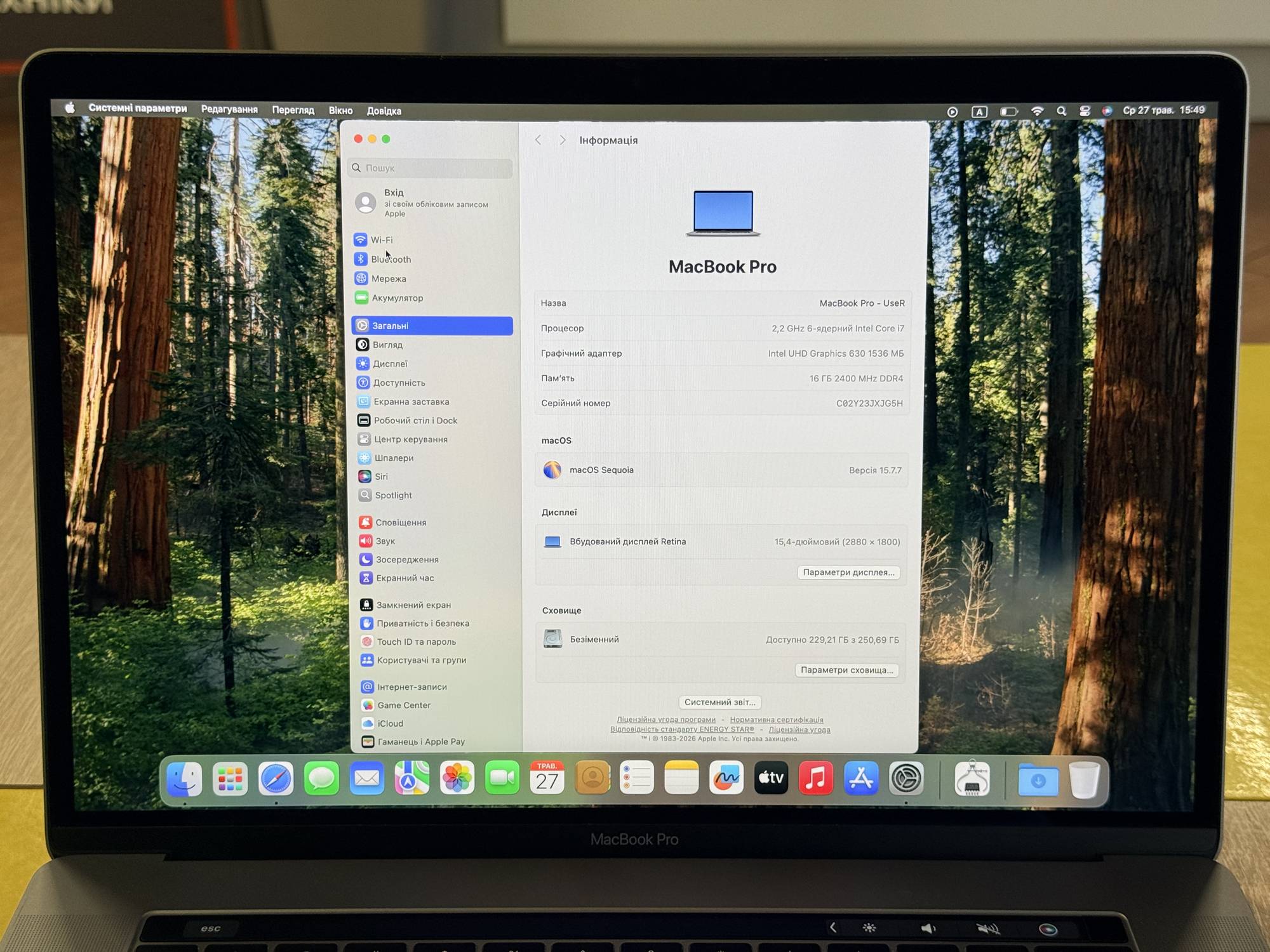The width and height of the screenshot is (1270, 952).
Task: Open Системний звіт button
Action: tap(720, 702)
